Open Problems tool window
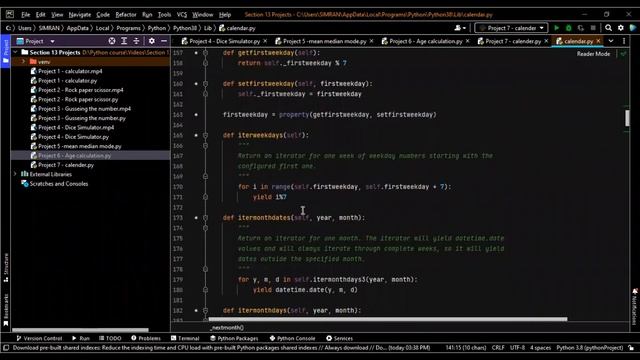The image size is (640, 360). coord(146,338)
